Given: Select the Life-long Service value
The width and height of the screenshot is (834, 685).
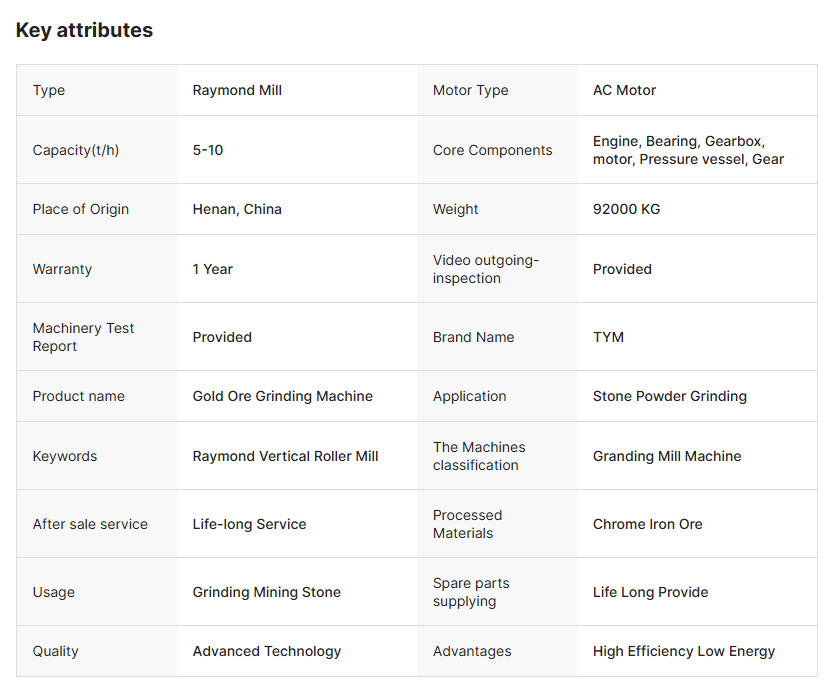Looking at the screenshot, I should coord(249,524).
